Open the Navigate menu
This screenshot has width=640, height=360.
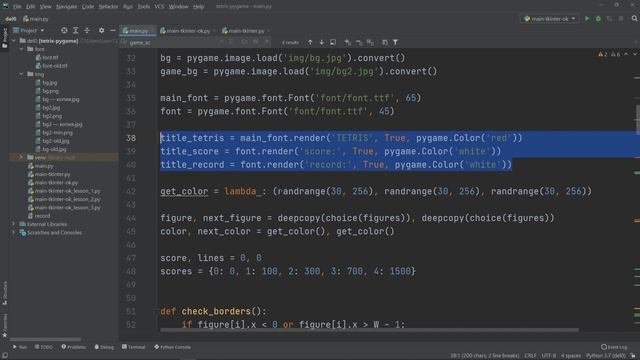(66, 7)
